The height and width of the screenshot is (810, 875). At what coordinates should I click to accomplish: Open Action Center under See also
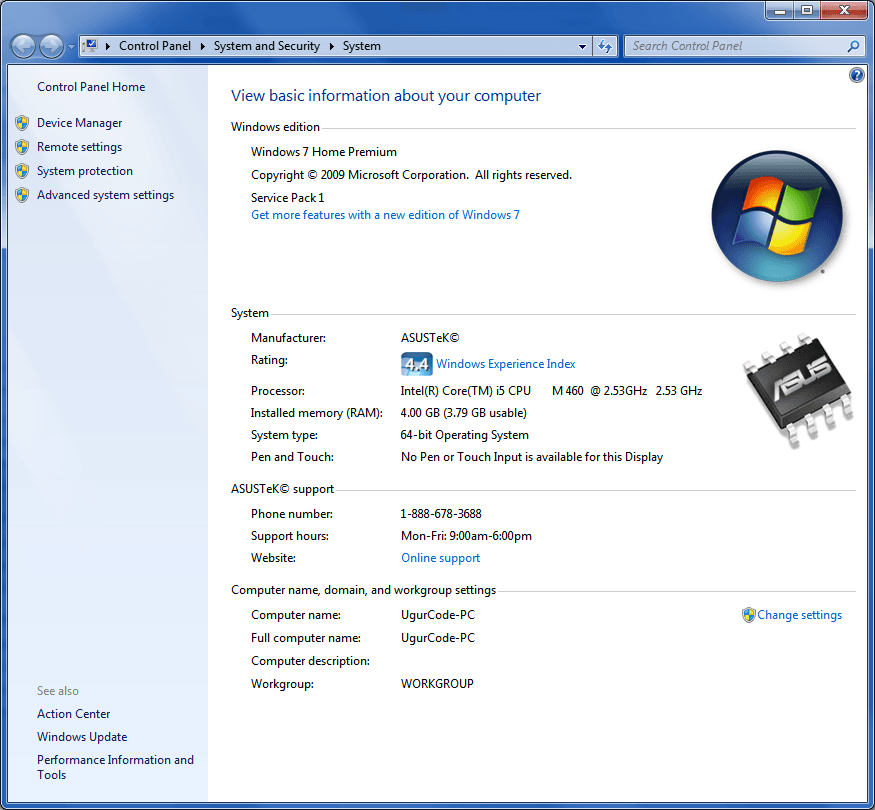click(x=74, y=714)
